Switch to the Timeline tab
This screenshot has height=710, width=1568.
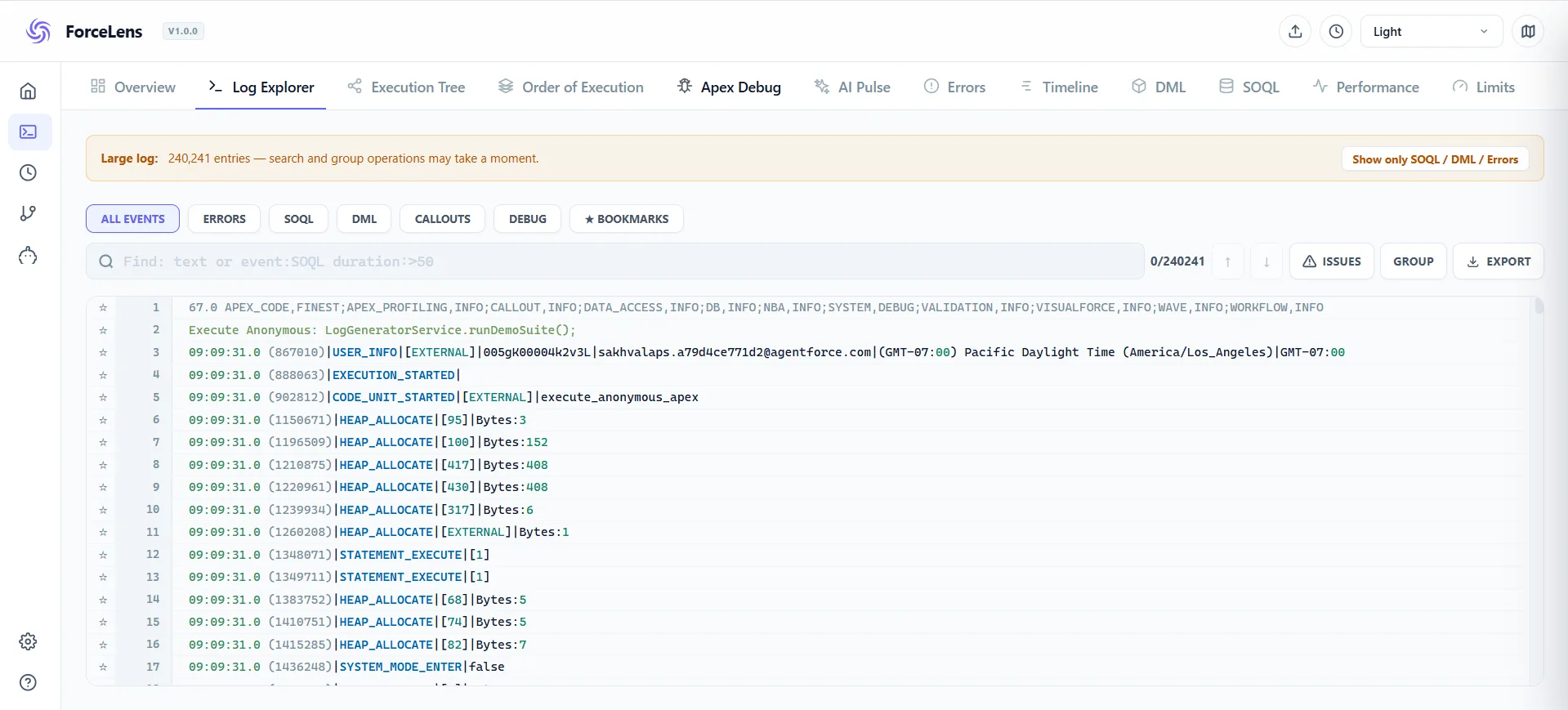coord(1059,87)
